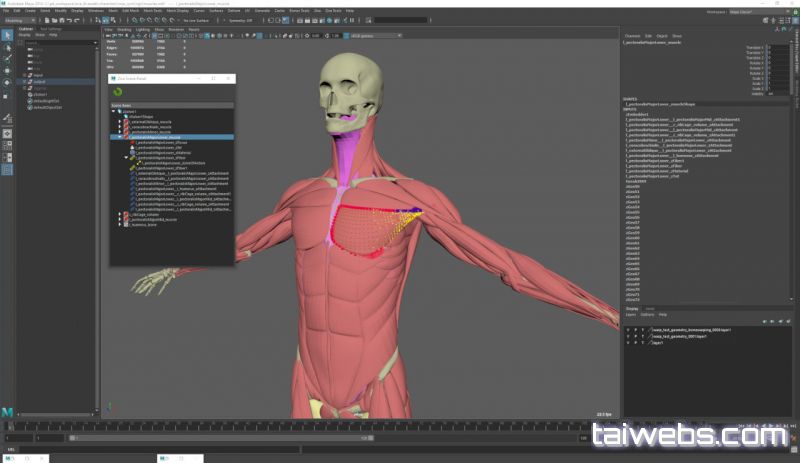Expand the l_humerus_bone tree item
800x463 pixels.
pos(120,224)
